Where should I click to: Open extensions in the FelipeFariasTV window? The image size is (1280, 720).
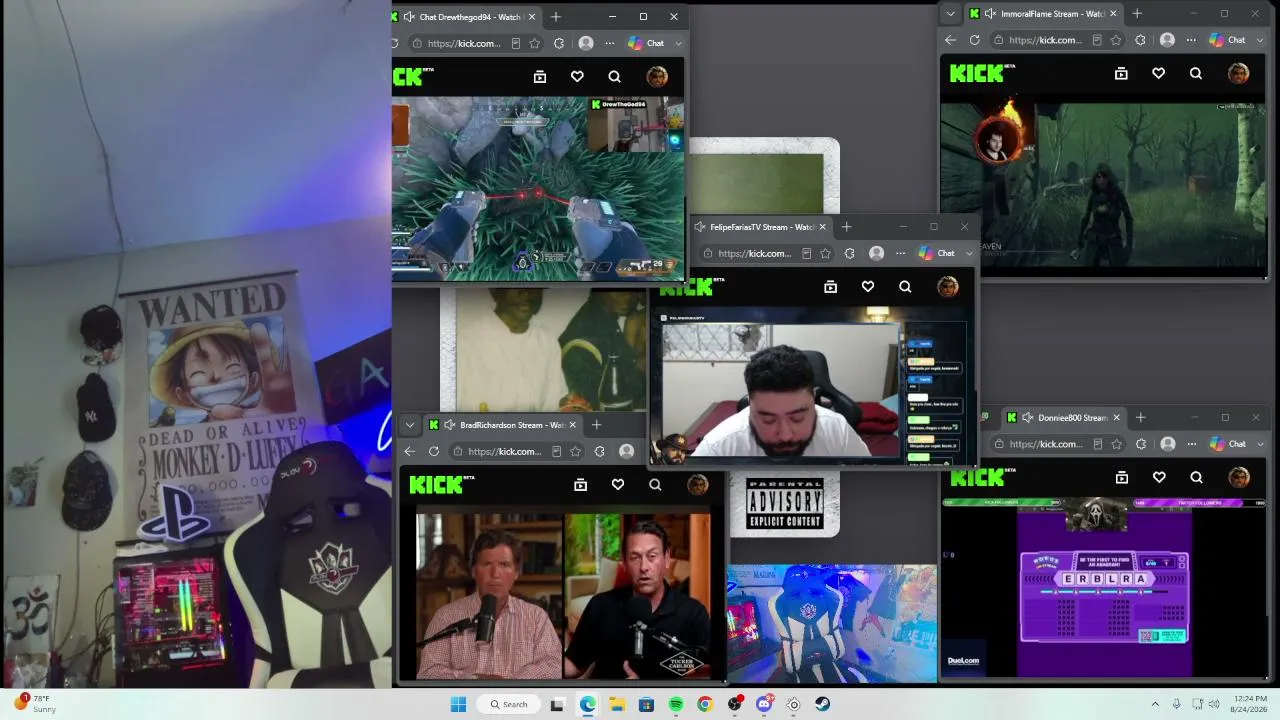coord(850,254)
